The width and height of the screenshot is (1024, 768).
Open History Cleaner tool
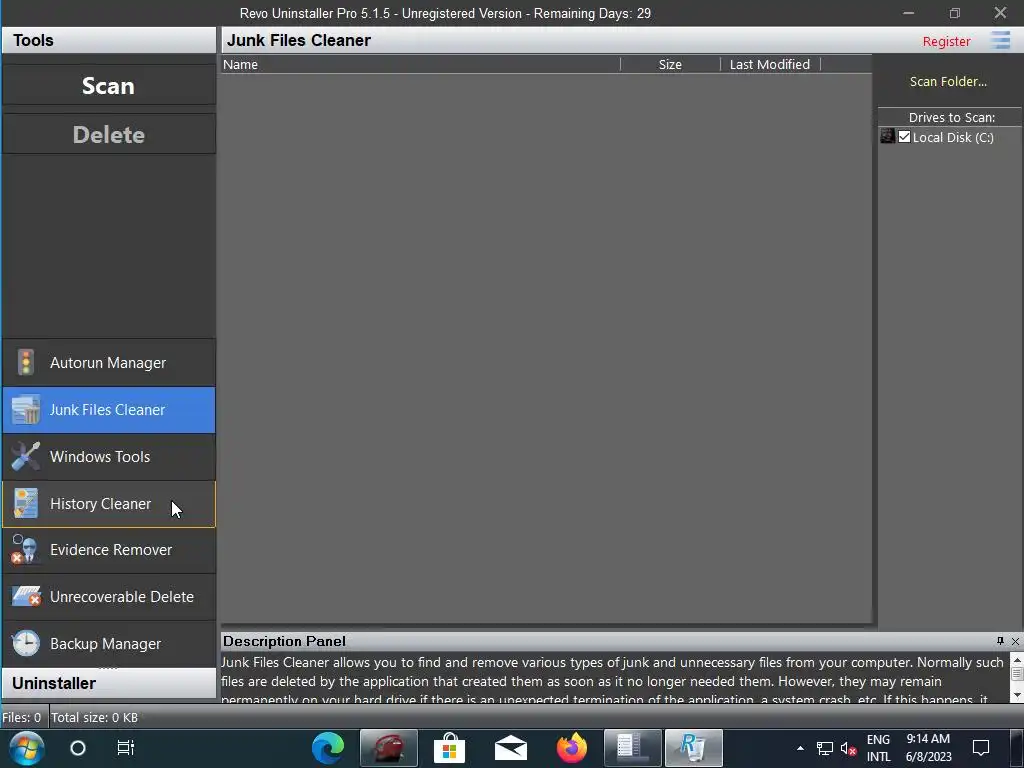(108, 504)
